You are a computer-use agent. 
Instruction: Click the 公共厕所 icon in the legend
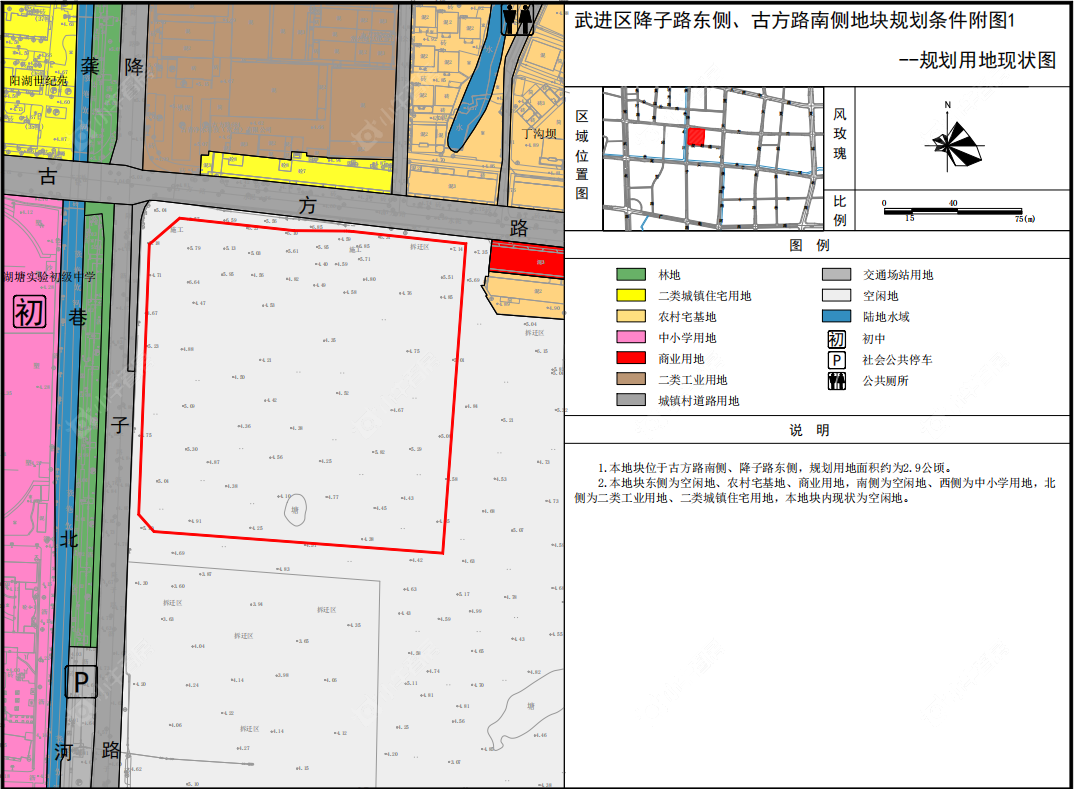pyautogui.click(x=836, y=381)
